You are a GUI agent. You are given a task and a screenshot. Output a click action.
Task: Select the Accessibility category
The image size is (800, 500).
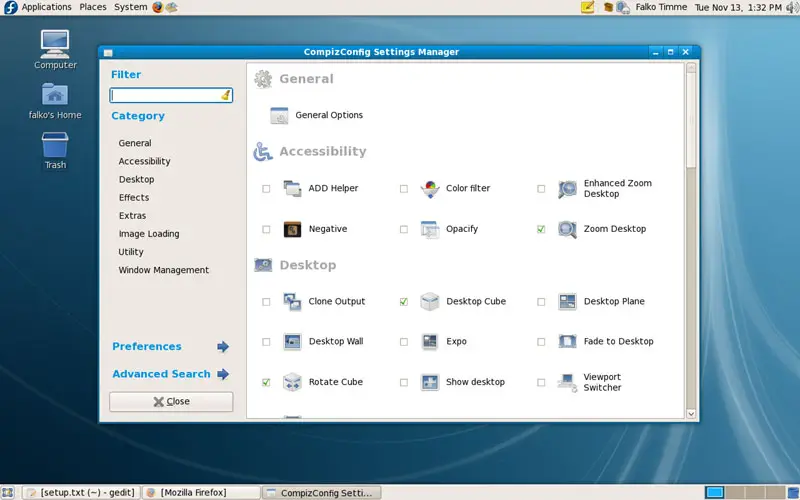click(144, 161)
